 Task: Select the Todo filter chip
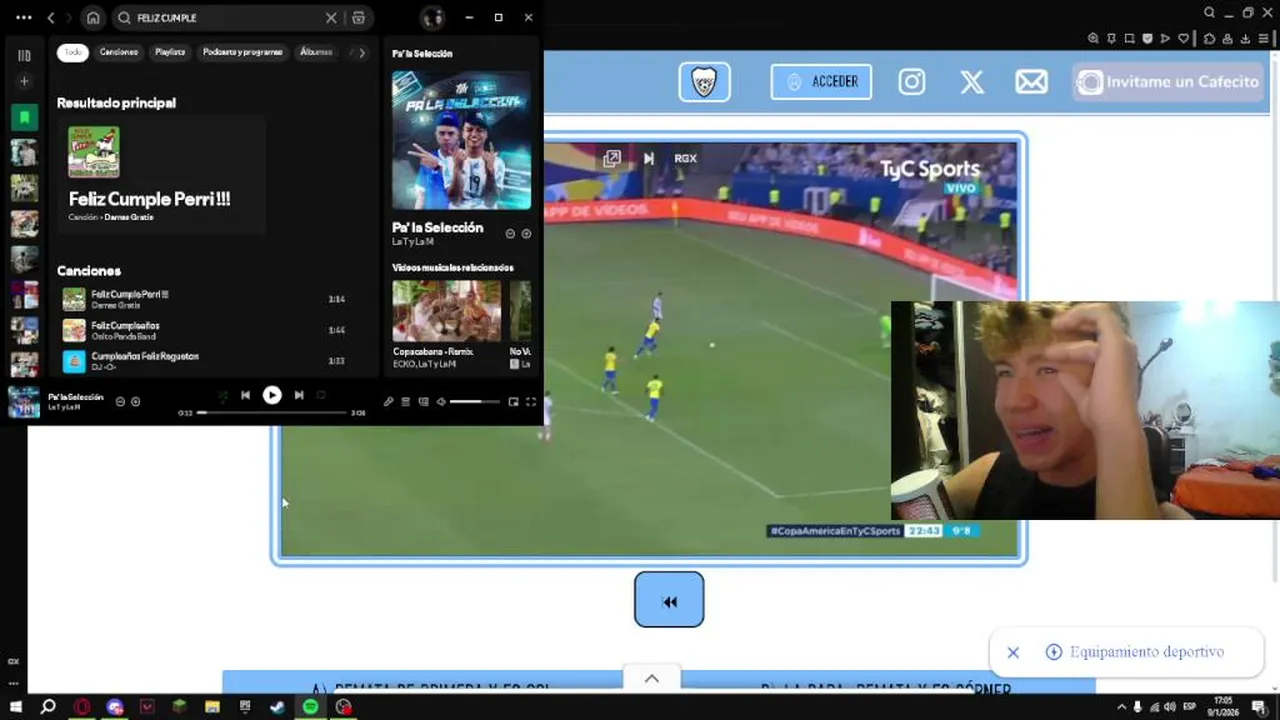click(x=73, y=52)
